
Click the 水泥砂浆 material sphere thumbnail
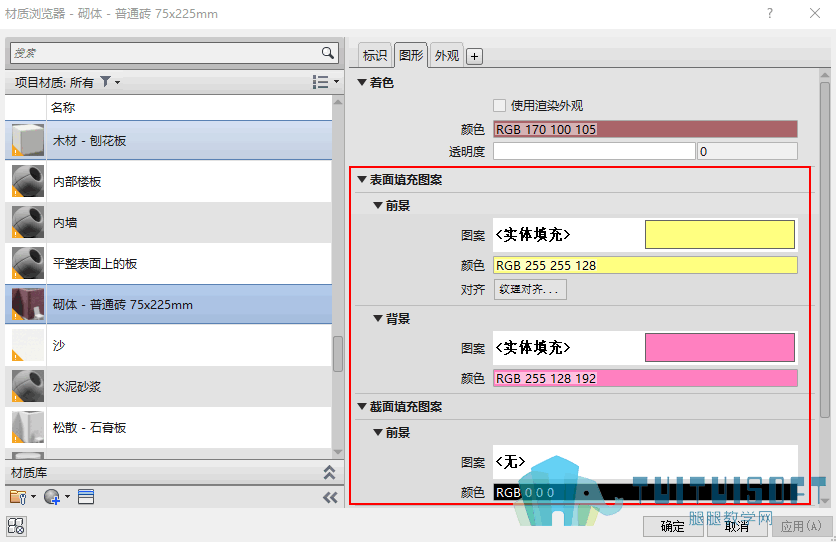[28, 386]
